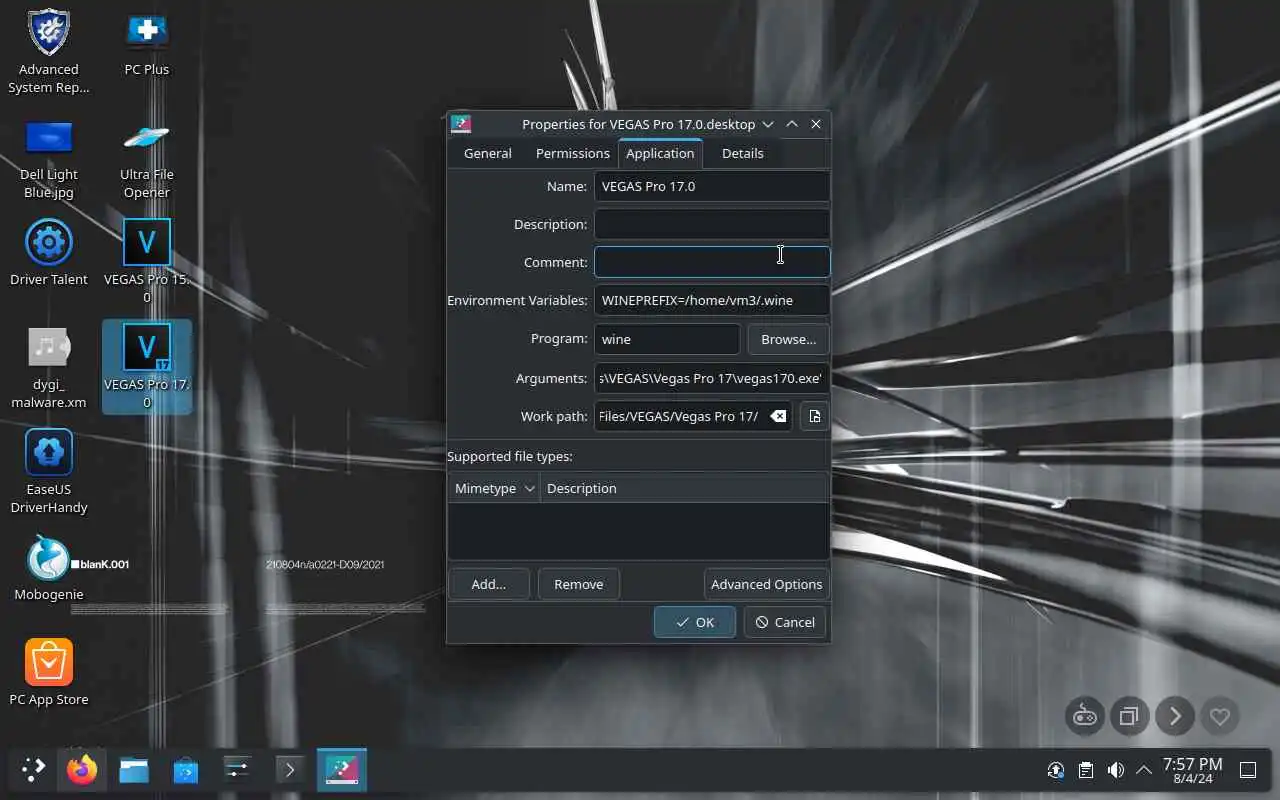Image resolution: width=1280 pixels, height=800 pixels.
Task: Open Mobogenie desktop icon
Action: (x=48, y=568)
